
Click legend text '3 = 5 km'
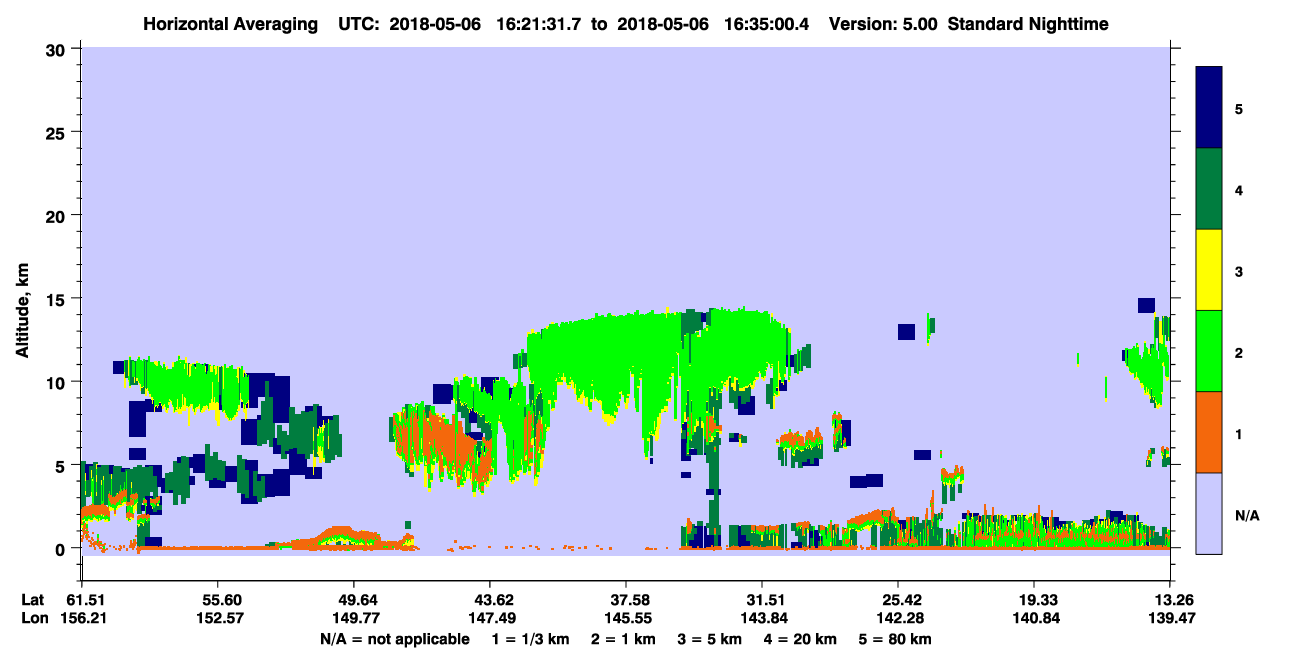click(x=710, y=639)
